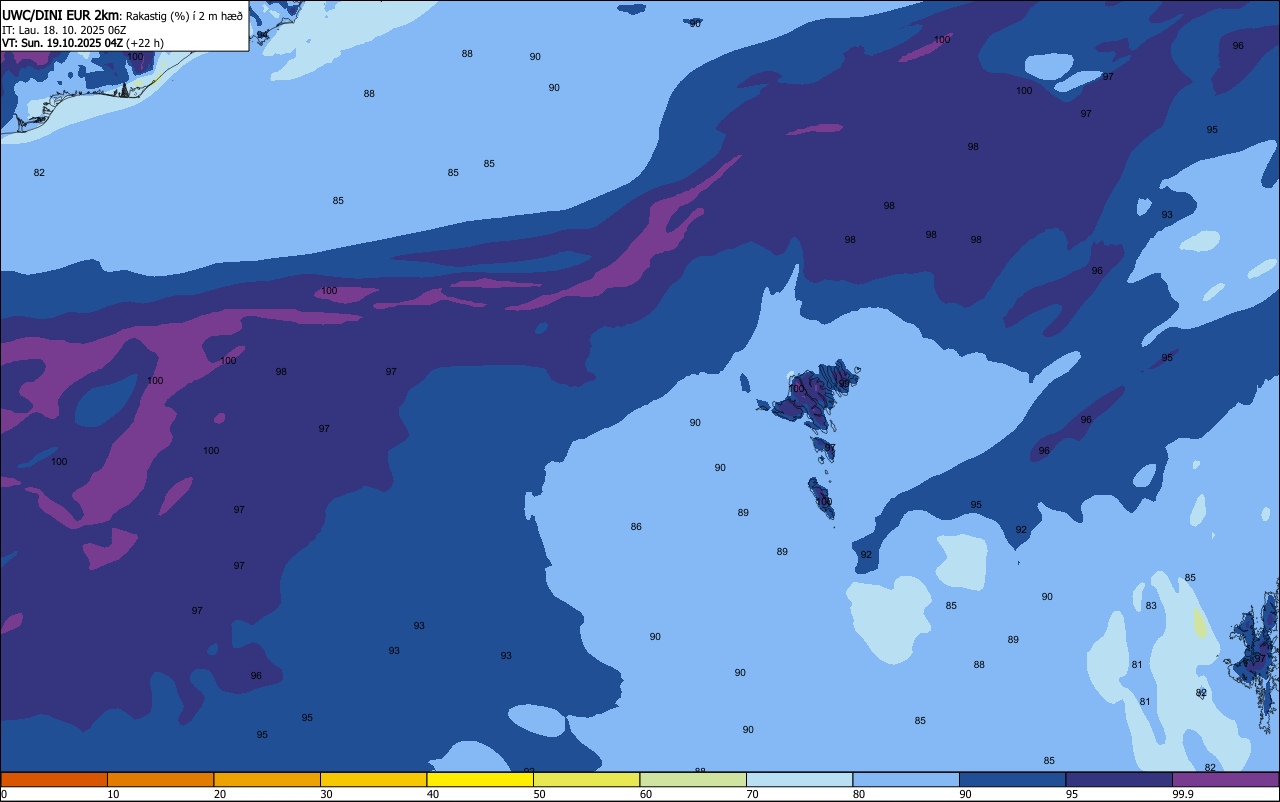Click the golden 30–40 legend swatch
1280x802 pixels.
373,779
